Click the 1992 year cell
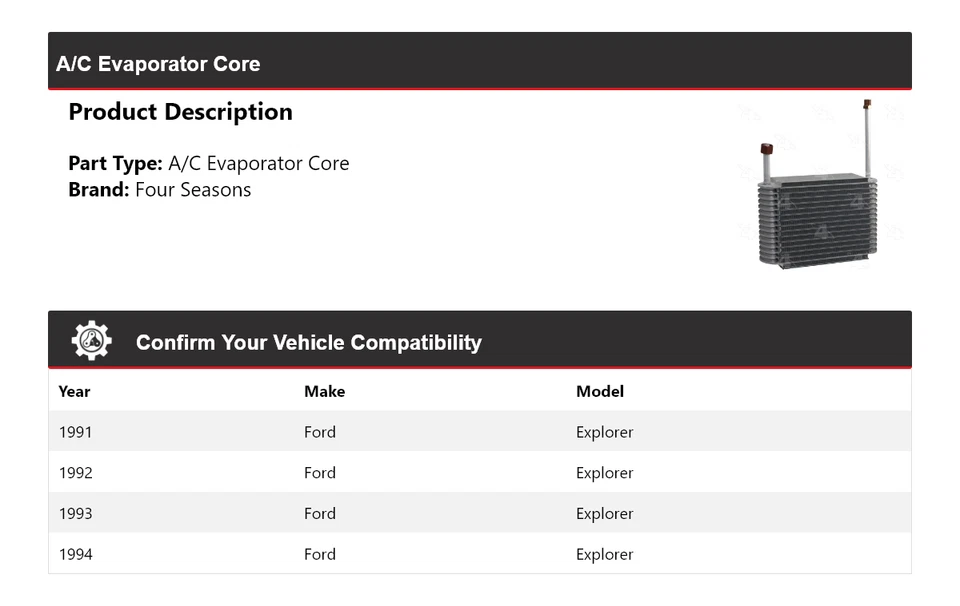960x606 pixels. (x=75, y=473)
